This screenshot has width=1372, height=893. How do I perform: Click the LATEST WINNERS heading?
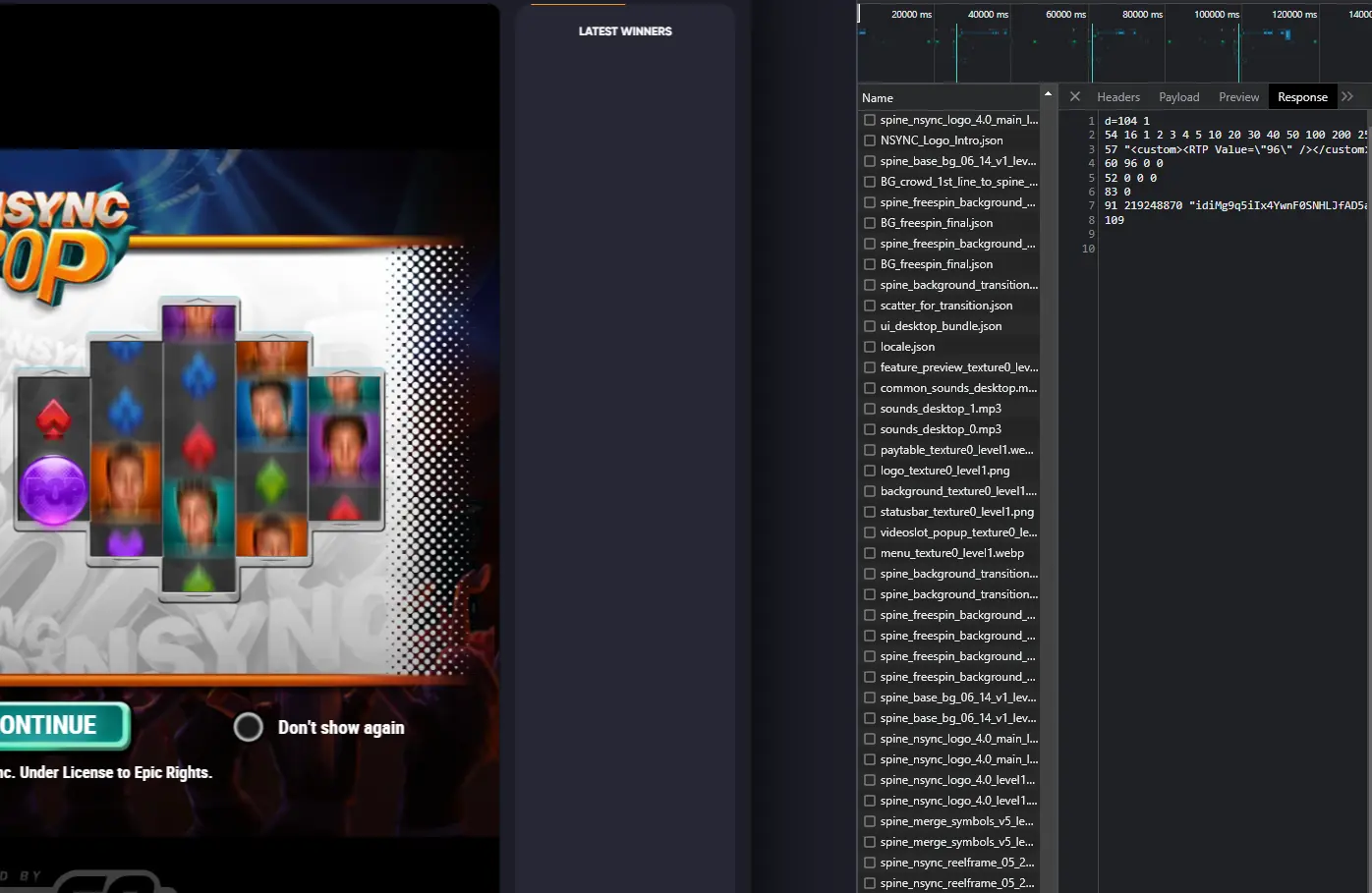[x=625, y=31]
